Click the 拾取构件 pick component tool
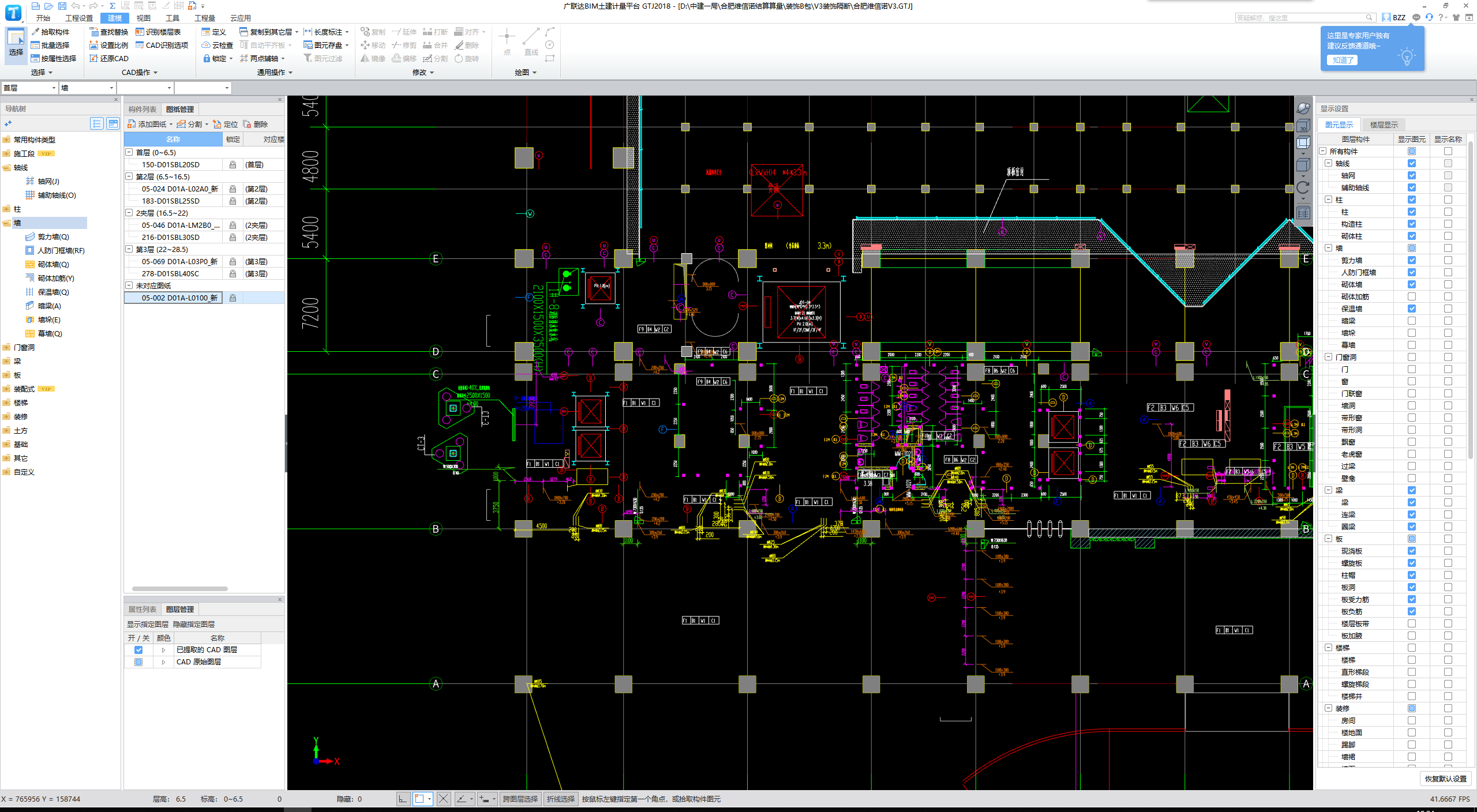1477x812 pixels. 50,32
